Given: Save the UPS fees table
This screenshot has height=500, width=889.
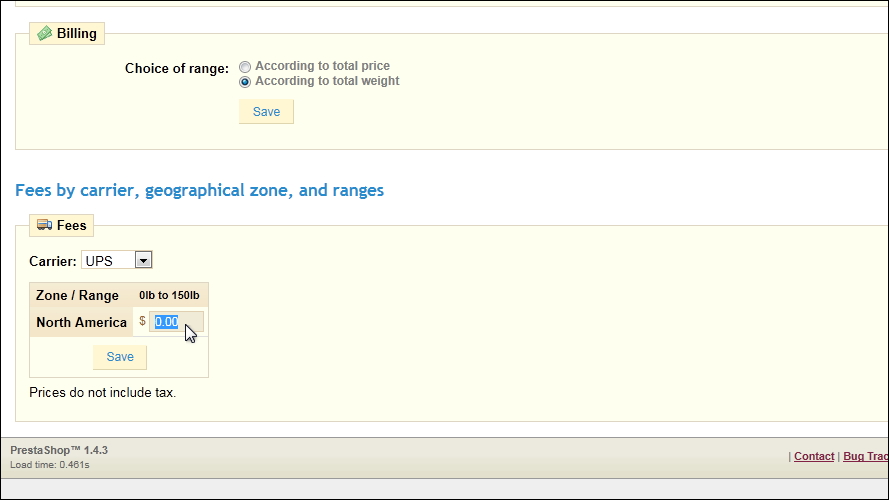Looking at the screenshot, I should 120,357.
